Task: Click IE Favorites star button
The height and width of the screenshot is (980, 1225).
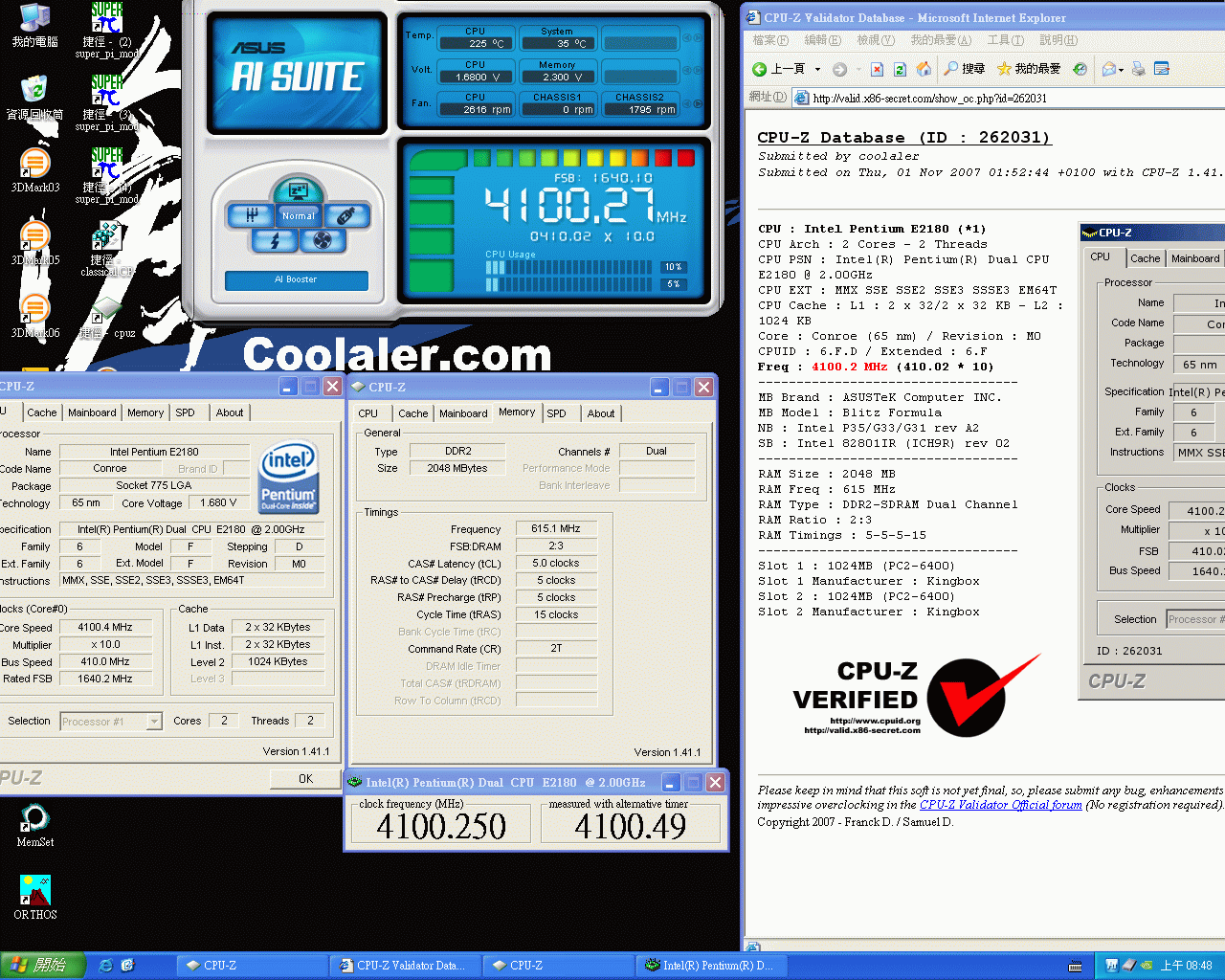Action: 1029,69
